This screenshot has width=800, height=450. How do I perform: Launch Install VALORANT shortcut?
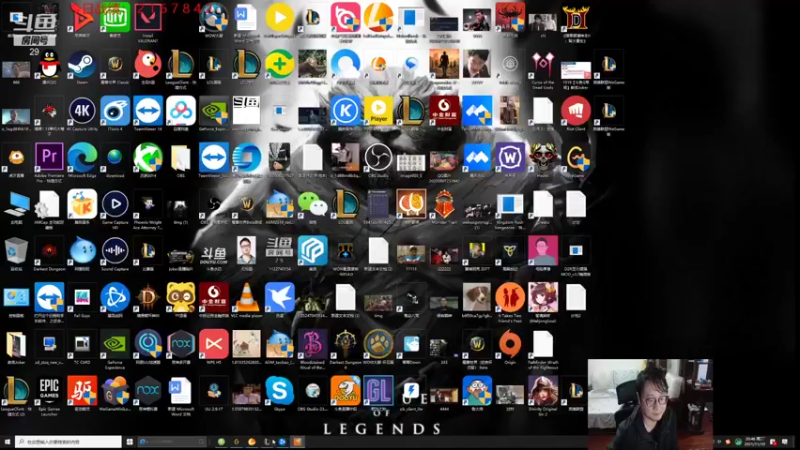click(x=147, y=17)
